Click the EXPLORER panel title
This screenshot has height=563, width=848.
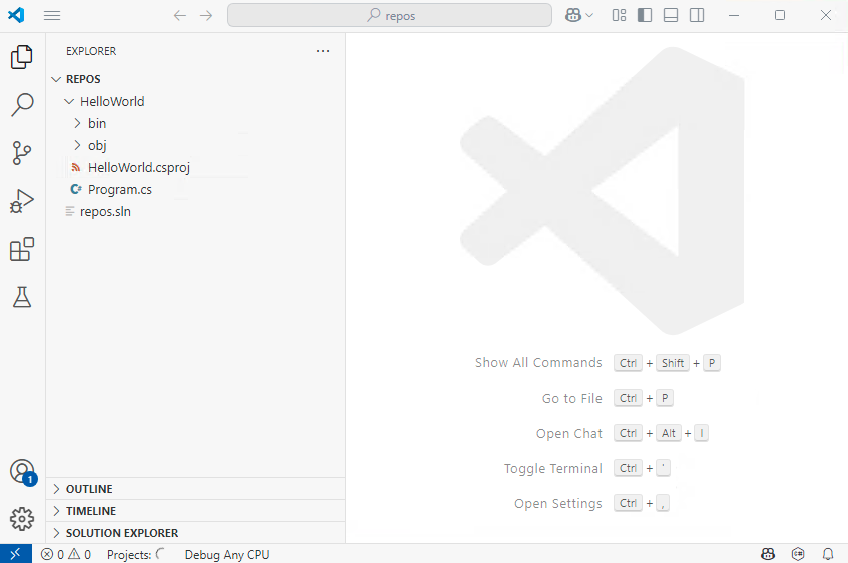point(91,51)
